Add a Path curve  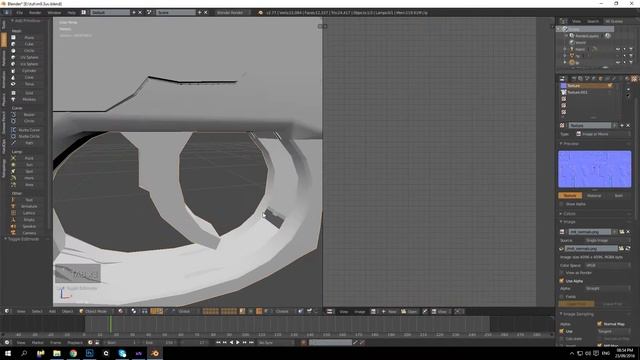point(27,143)
